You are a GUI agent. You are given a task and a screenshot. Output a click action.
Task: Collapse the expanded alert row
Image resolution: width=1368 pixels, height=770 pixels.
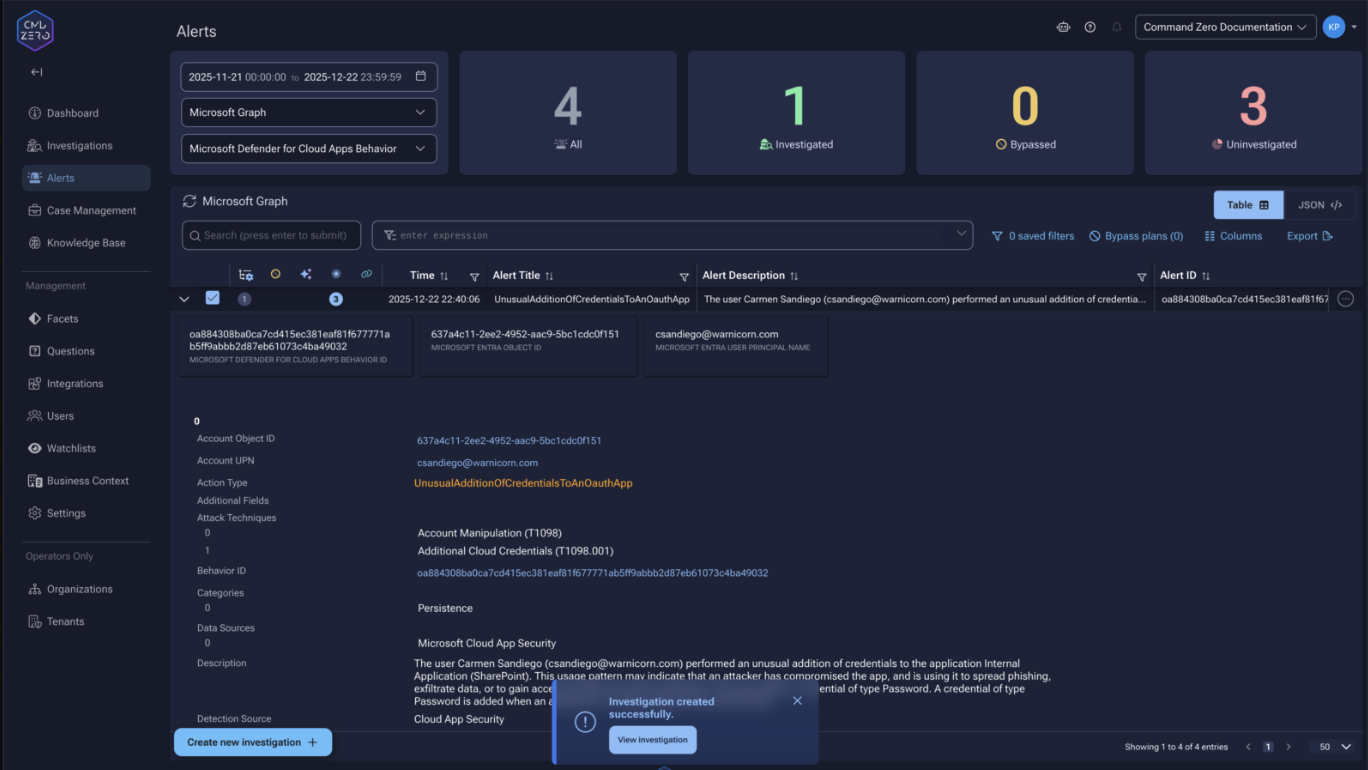point(184,299)
